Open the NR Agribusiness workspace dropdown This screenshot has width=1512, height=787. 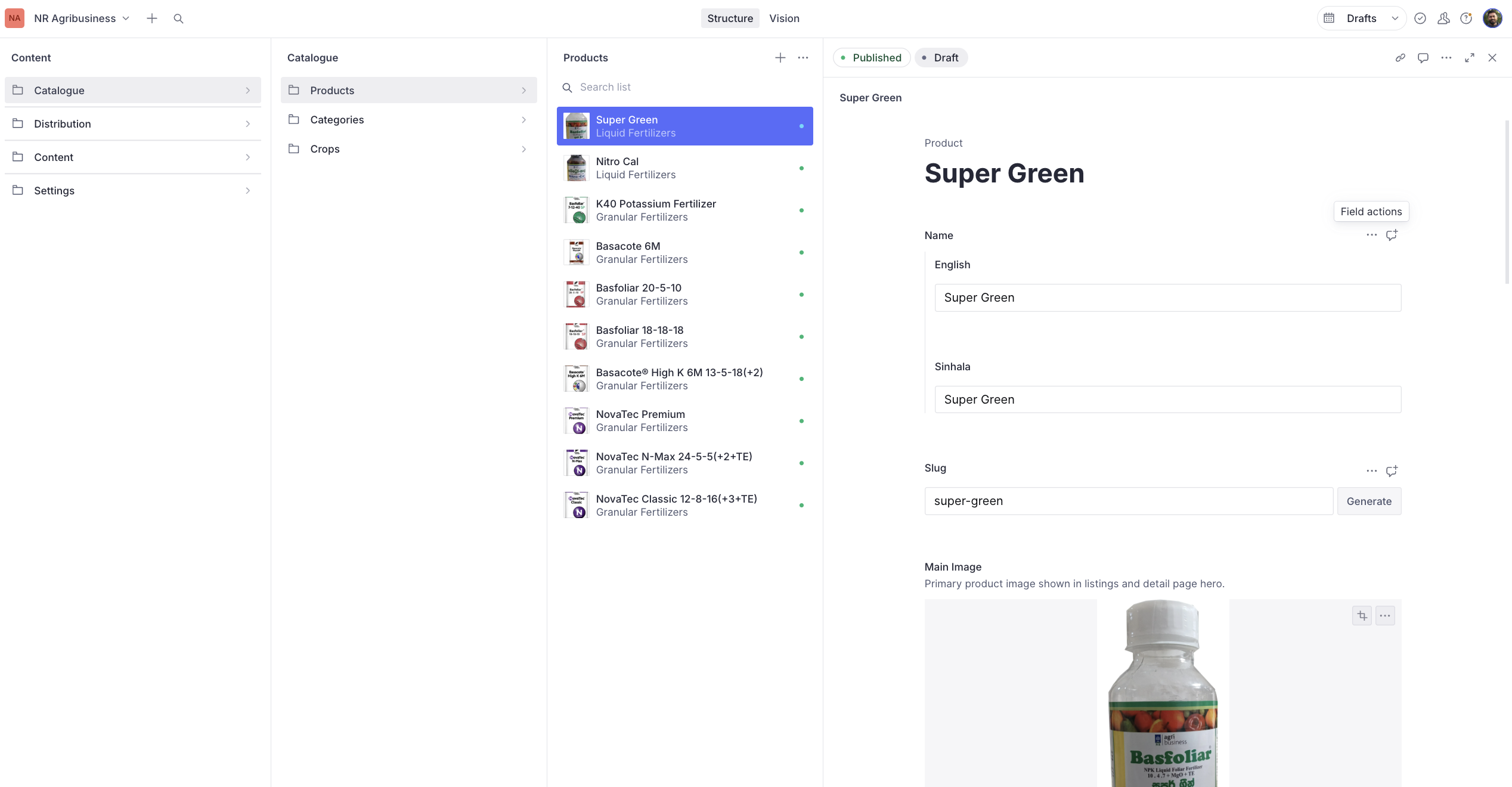(x=82, y=18)
